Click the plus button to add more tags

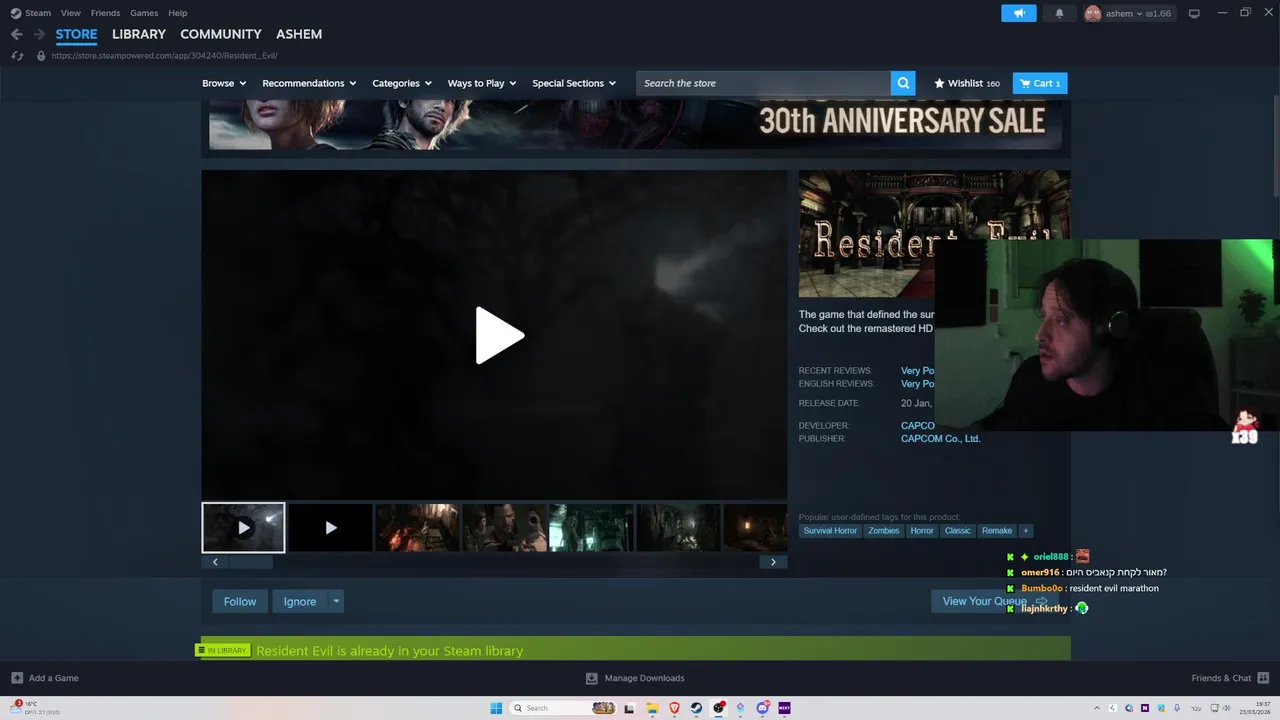[1025, 531]
